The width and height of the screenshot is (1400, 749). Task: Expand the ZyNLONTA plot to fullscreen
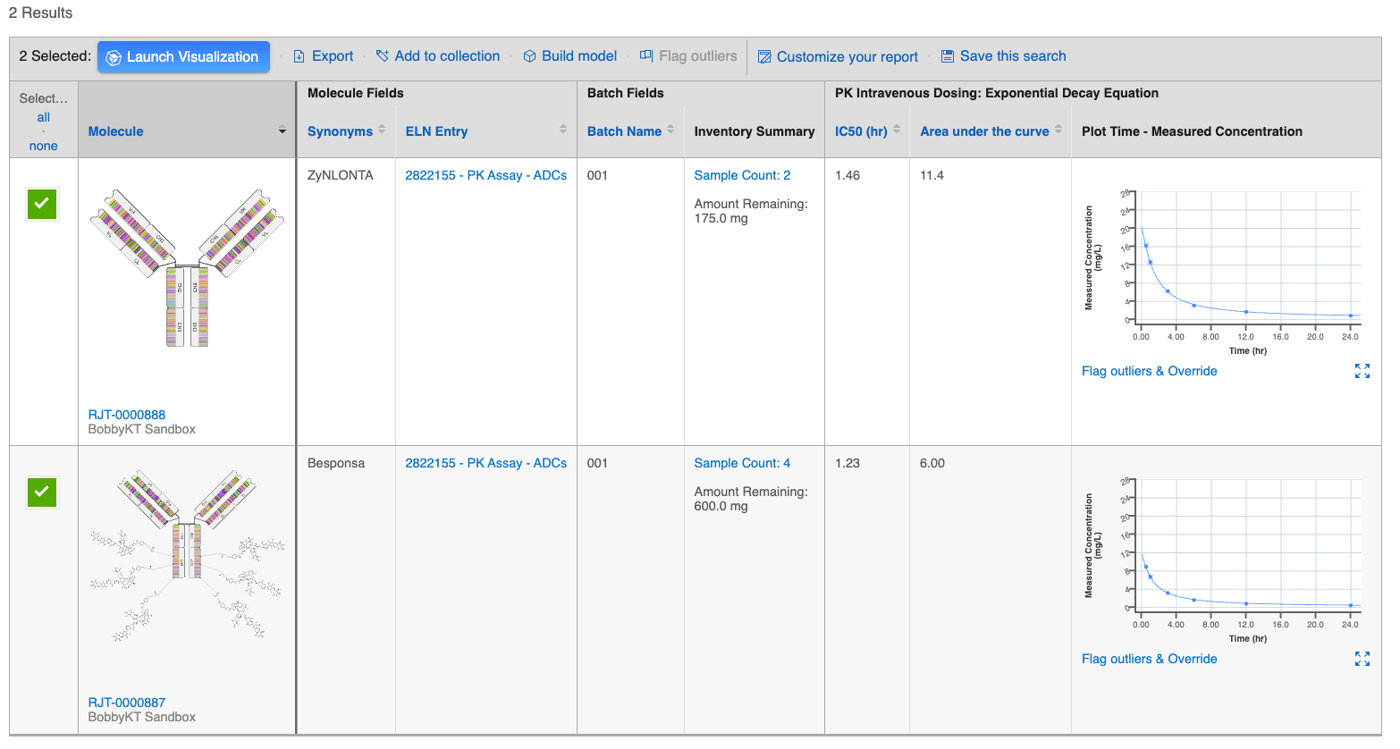coord(1361,371)
